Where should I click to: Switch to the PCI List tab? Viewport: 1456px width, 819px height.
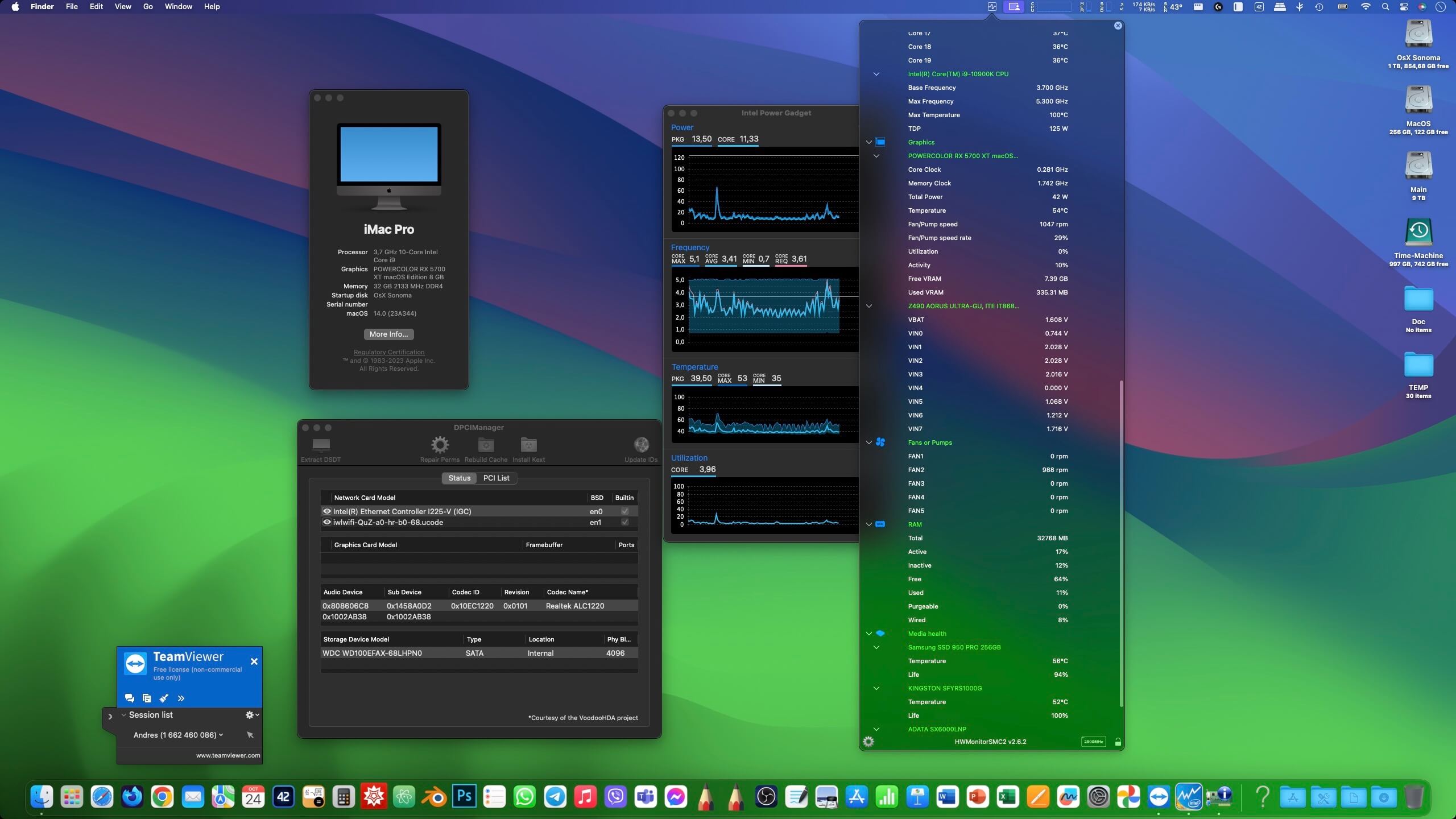(x=495, y=478)
